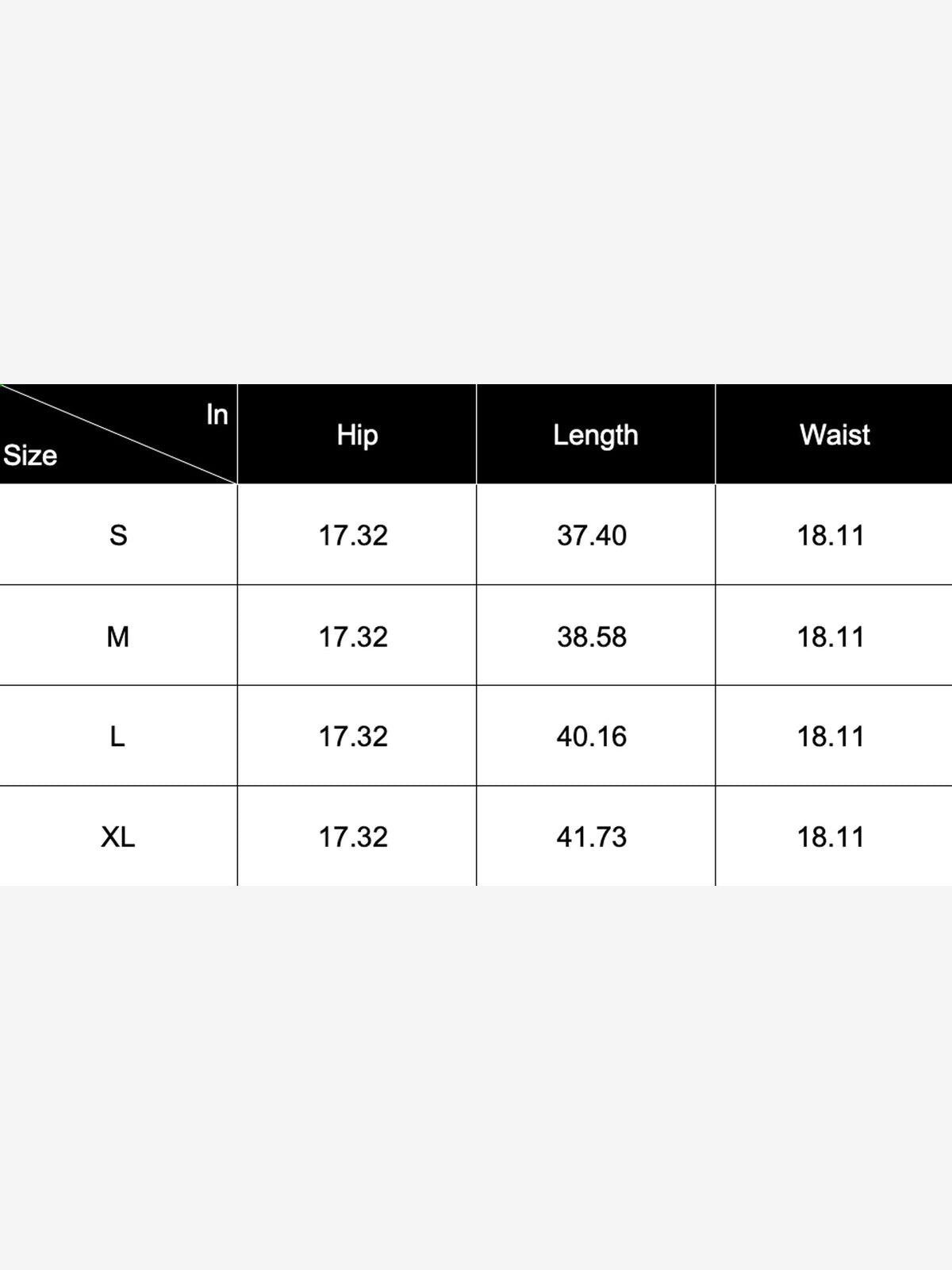Click the 41.73 length value for XL
Image resolution: width=952 pixels, height=1270 pixels.
pos(592,837)
